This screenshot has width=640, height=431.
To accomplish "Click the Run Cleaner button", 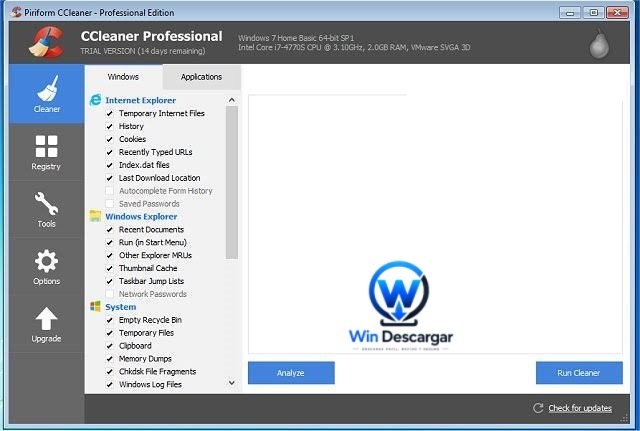I will (579, 373).
